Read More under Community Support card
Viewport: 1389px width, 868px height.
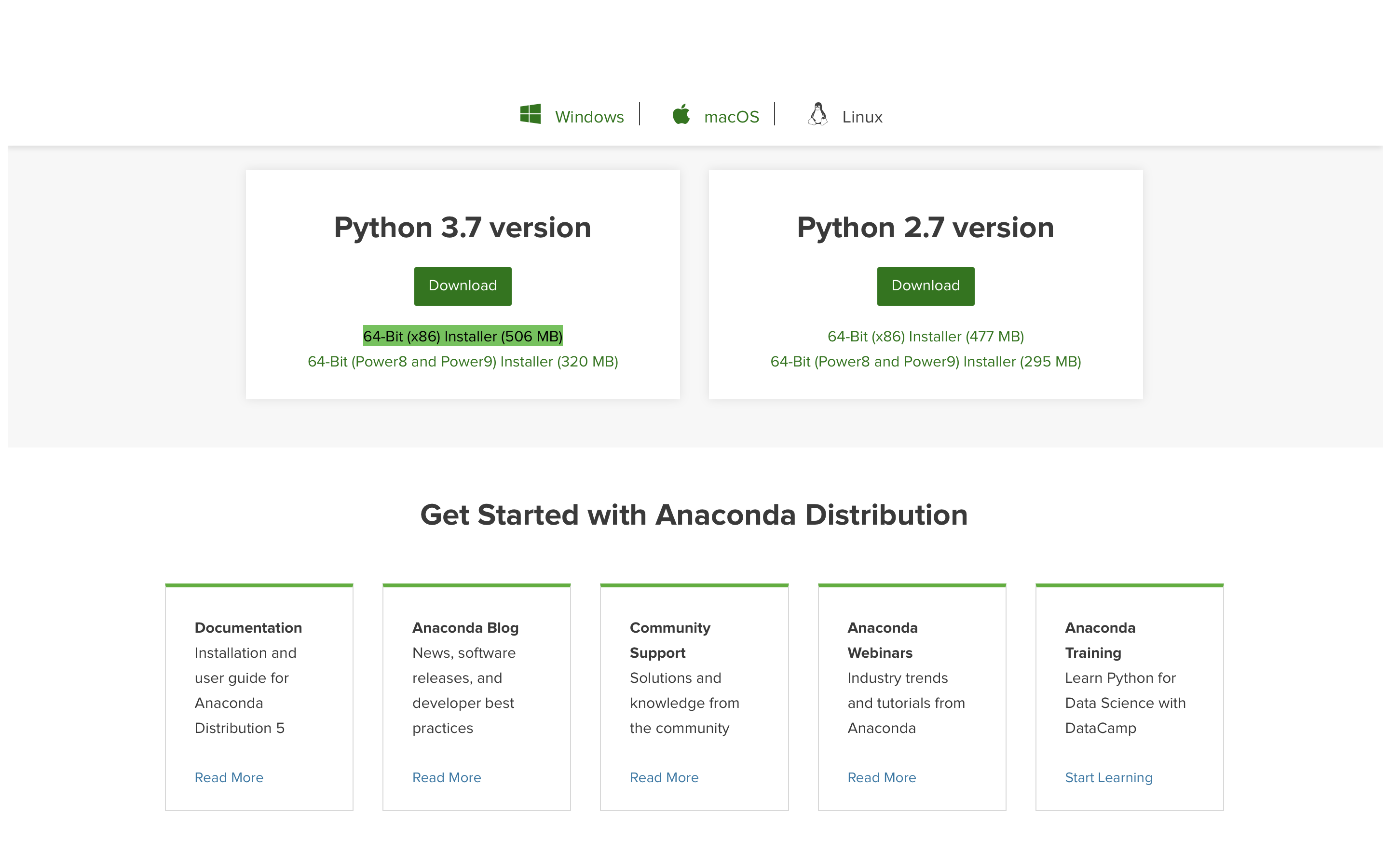pyautogui.click(x=664, y=777)
